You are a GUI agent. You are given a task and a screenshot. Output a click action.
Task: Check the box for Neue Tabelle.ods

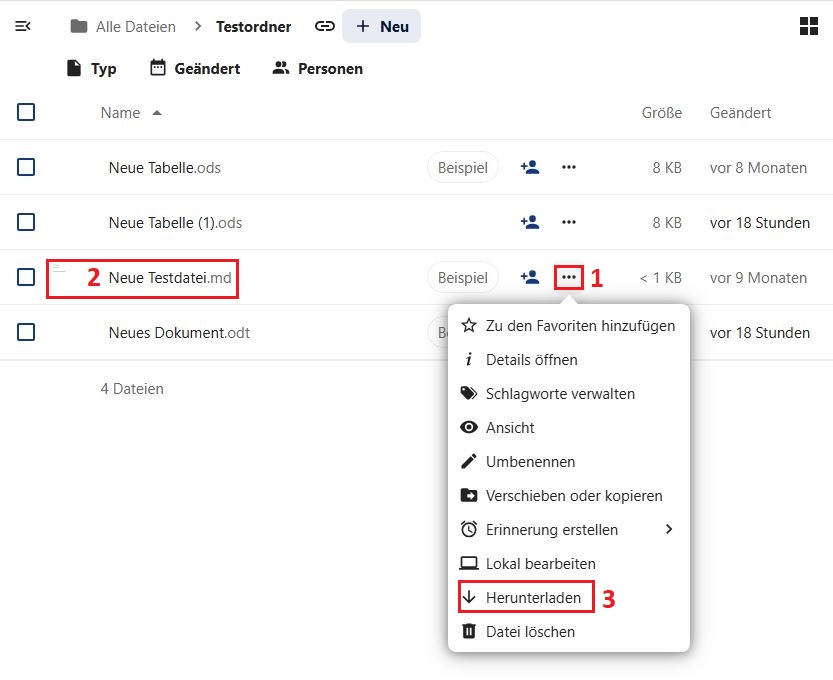[26, 168]
